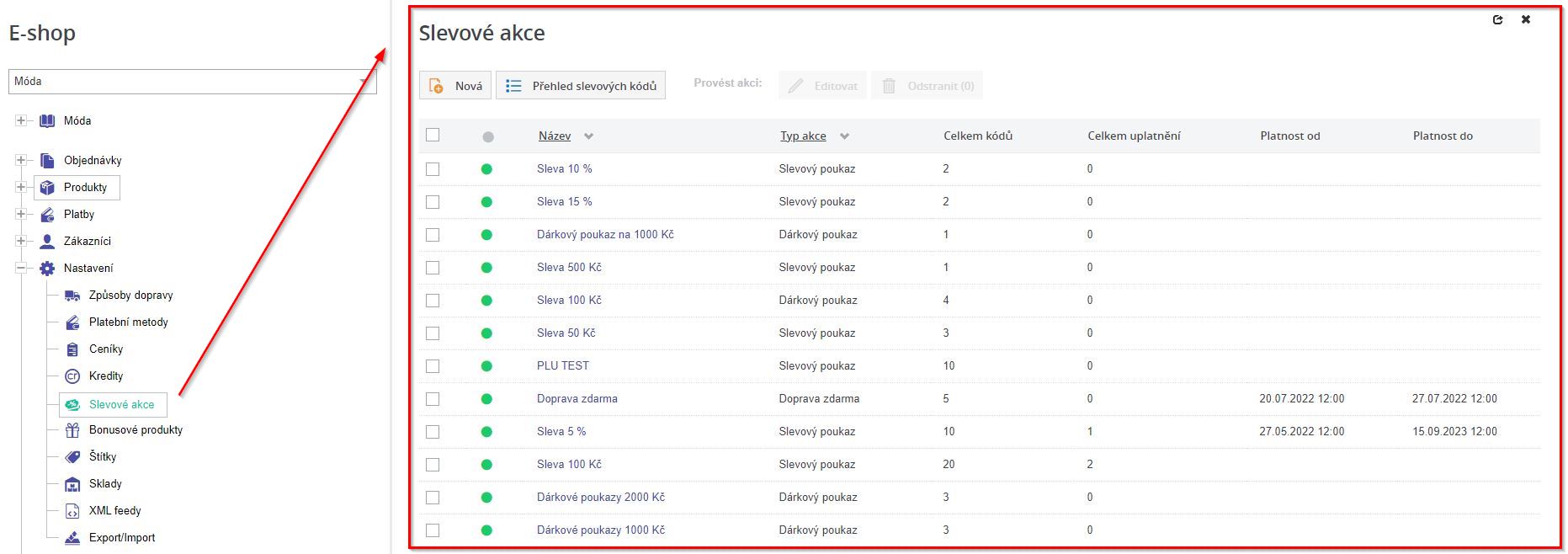
Task: Tick the checkbox for Sleva 10 % row
Action: 433,169
